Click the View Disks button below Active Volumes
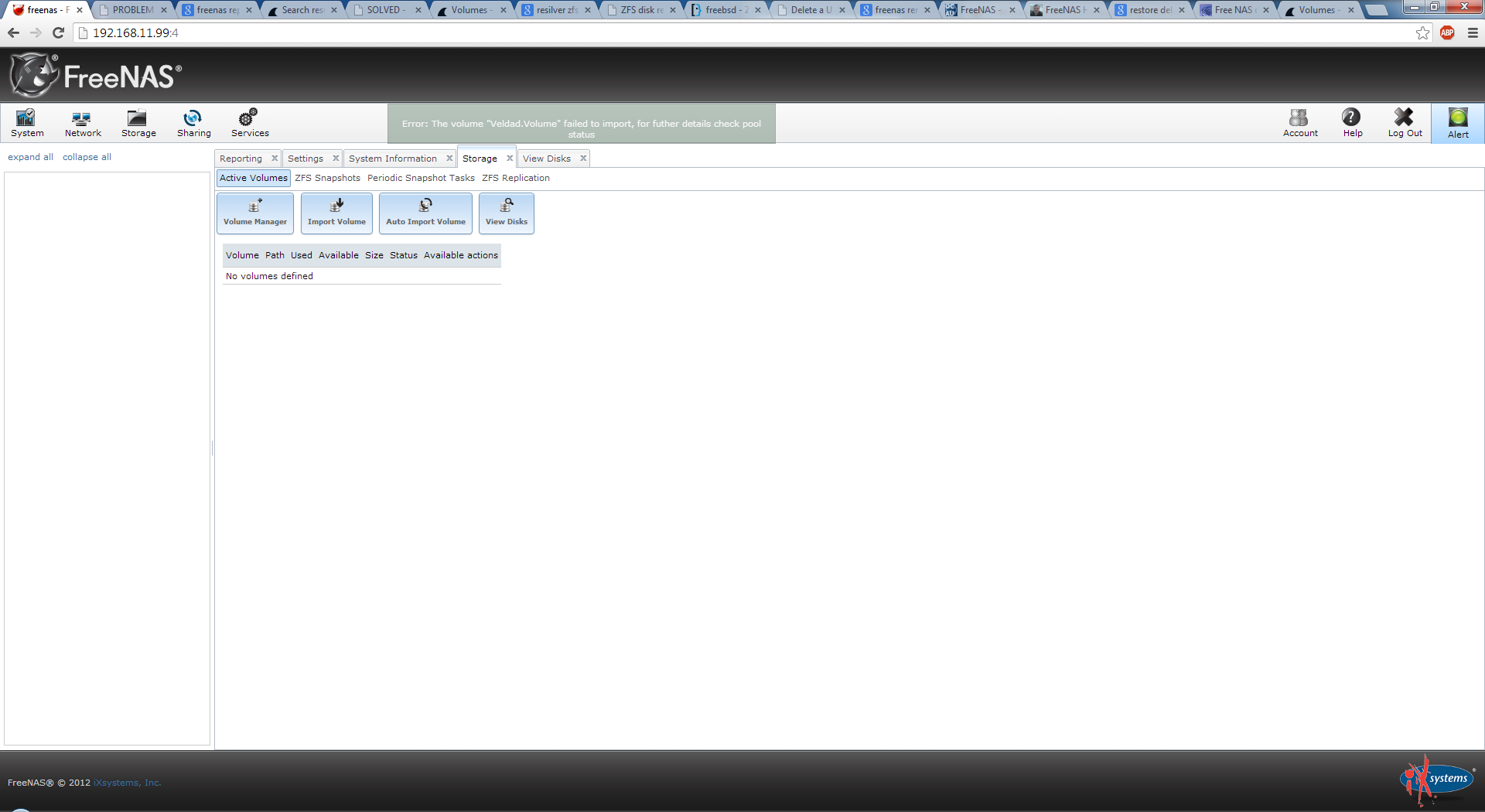1485x812 pixels. (507, 213)
